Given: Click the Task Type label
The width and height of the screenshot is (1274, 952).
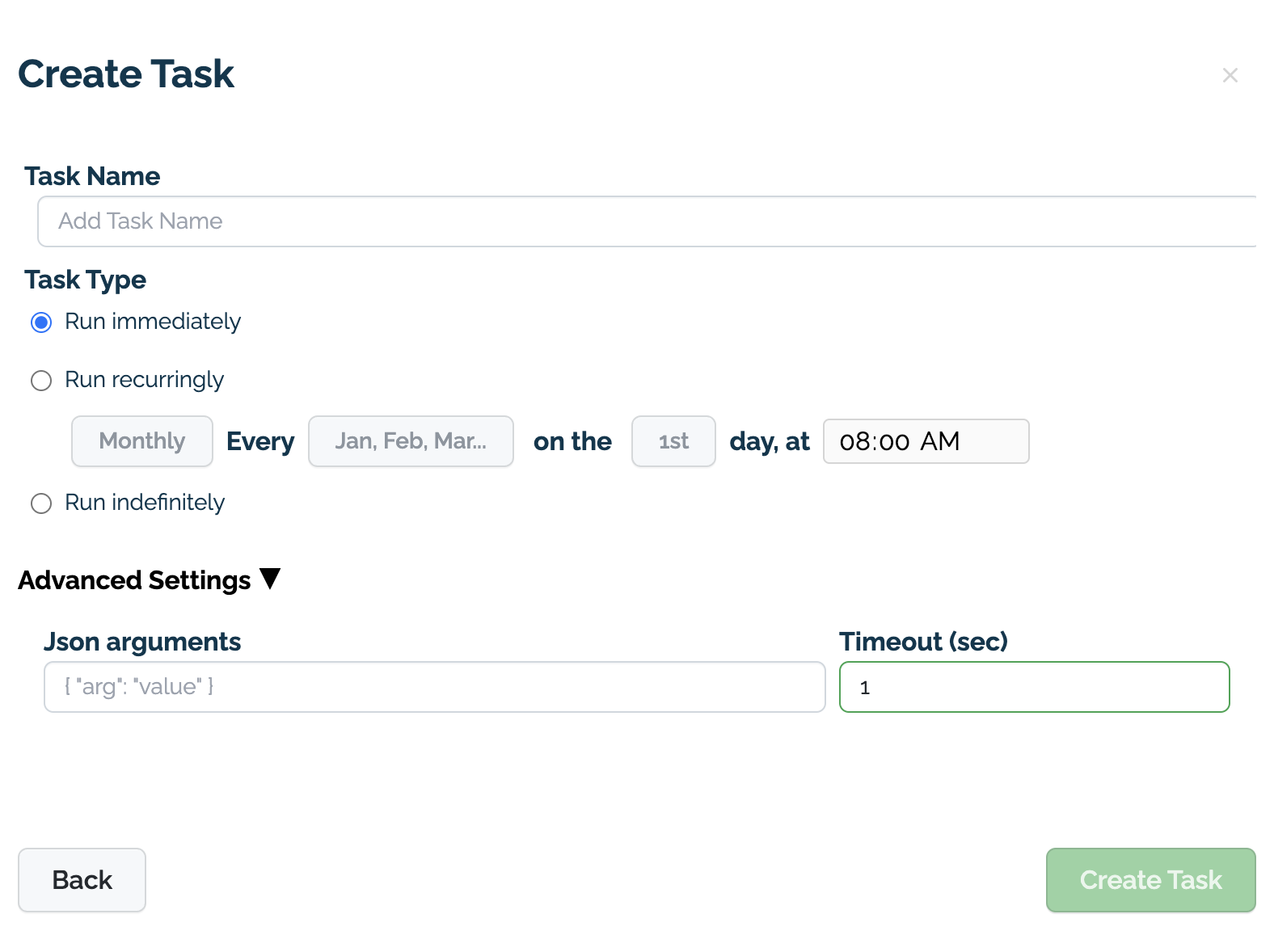Looking at the screenshot, I should [86, 280].
